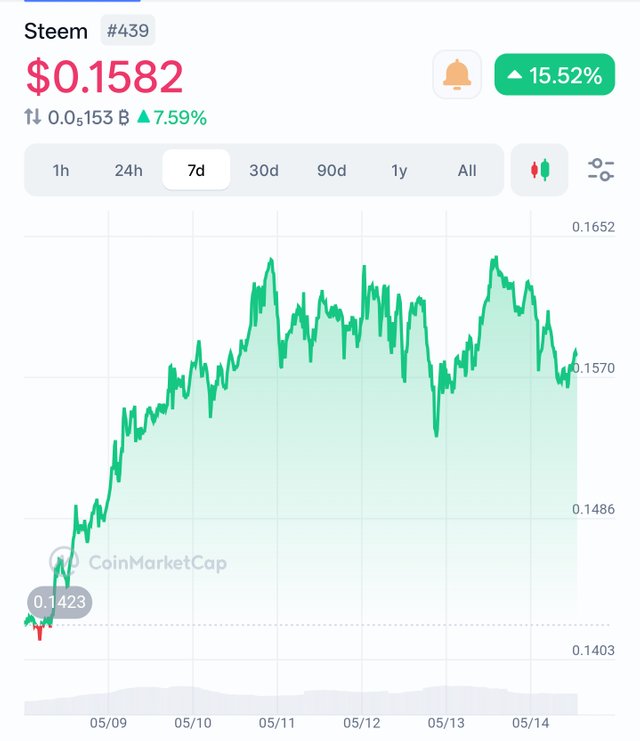Viewport: 640px width, 741px height.
Task: Open the chart settings sliders icon
Action: point(601,170)
